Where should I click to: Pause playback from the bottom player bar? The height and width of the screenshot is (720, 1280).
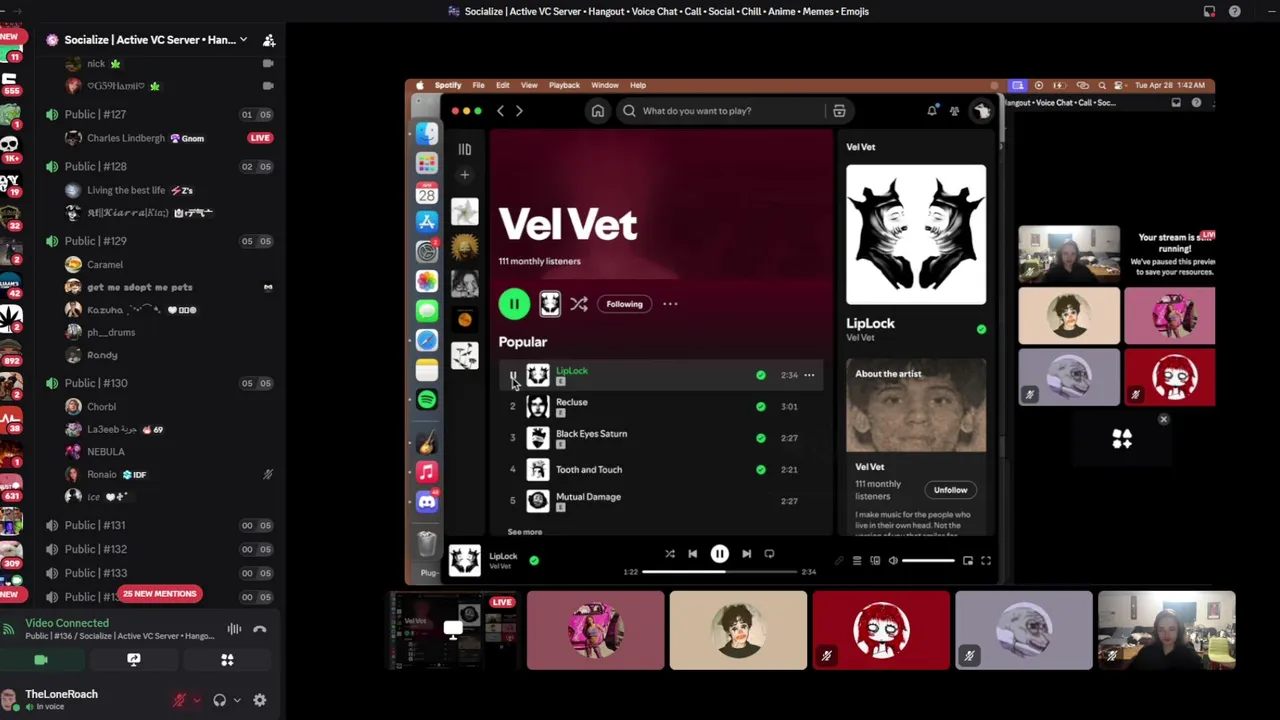point(719,554)
